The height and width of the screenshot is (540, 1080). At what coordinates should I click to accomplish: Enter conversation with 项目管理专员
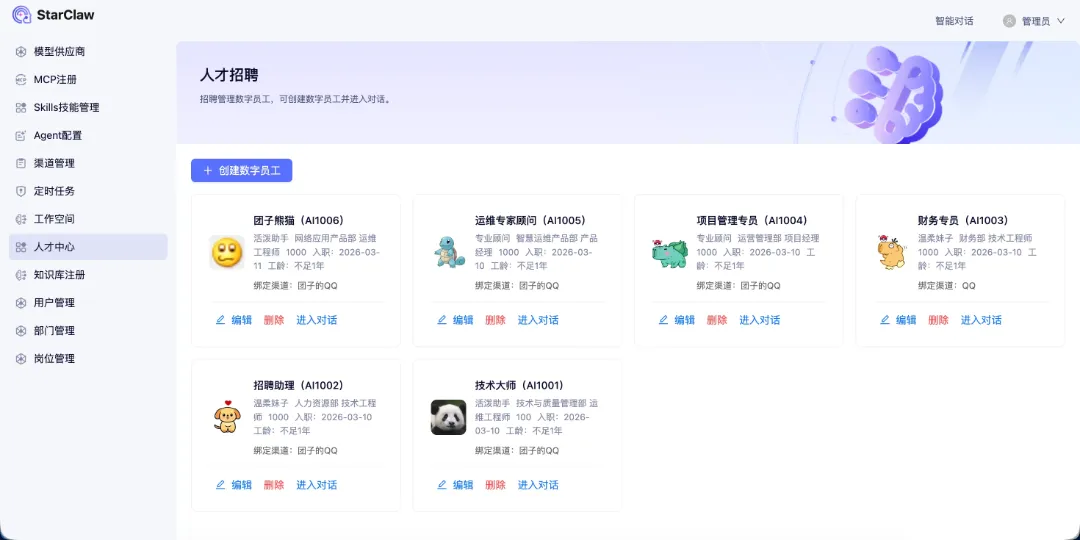(760, 320)
